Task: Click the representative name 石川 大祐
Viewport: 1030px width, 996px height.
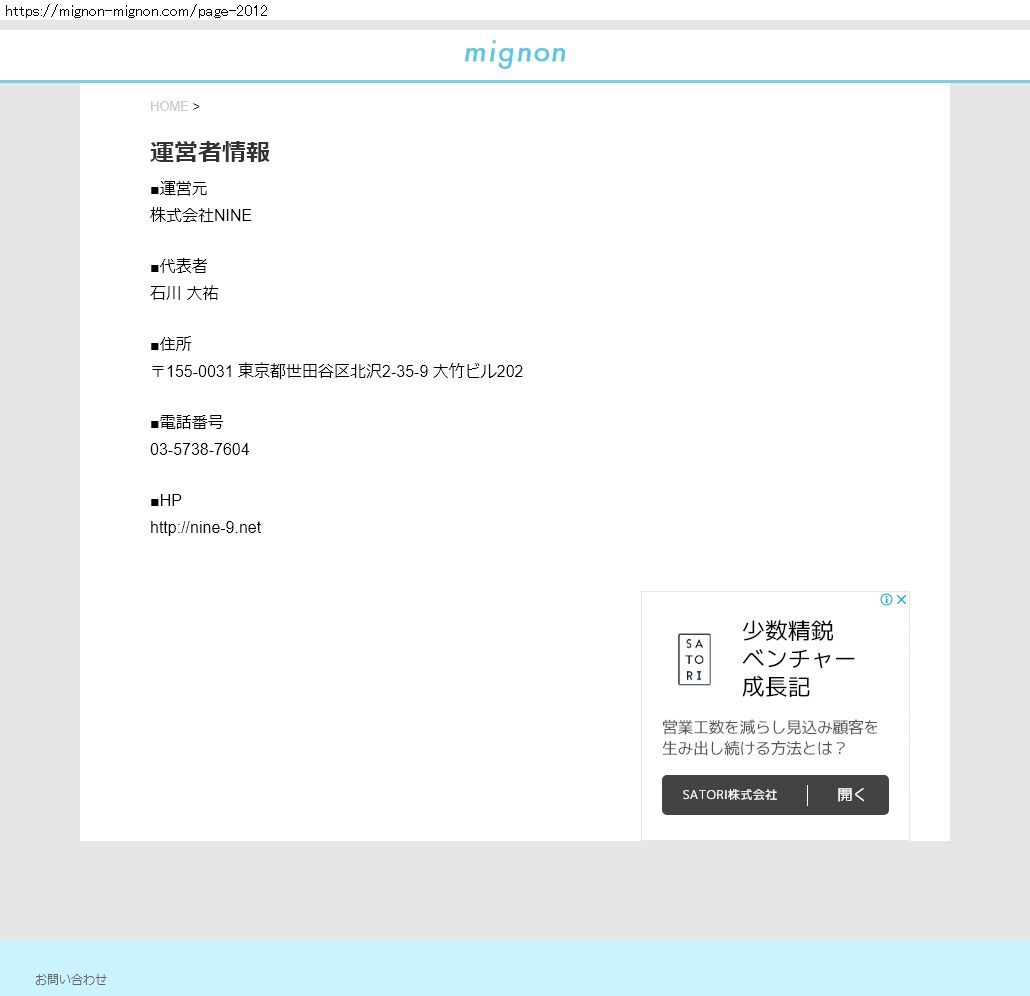Action: (184, 294)
